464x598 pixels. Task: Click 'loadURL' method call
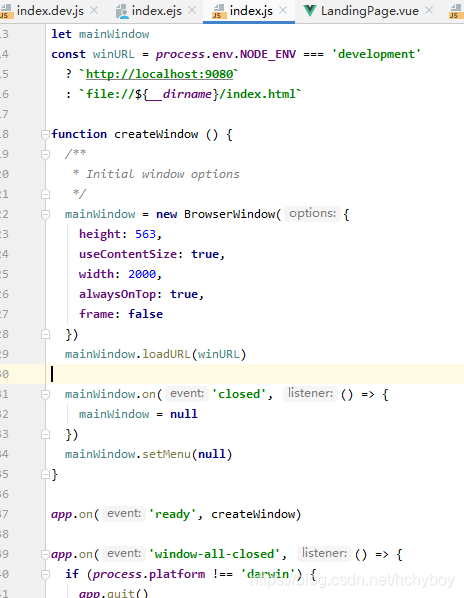point(166,354)
